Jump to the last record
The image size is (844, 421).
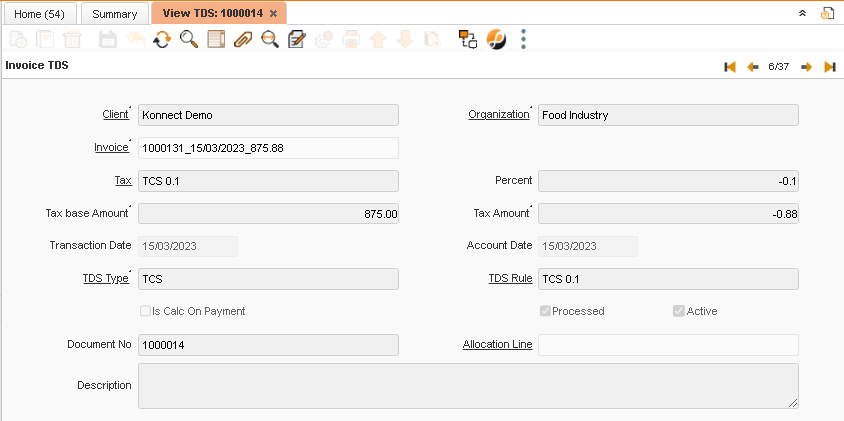tap(829, 67)
